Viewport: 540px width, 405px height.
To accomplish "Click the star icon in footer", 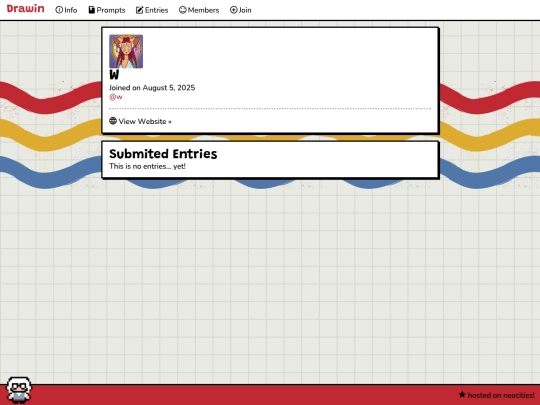I will point(462,394).
